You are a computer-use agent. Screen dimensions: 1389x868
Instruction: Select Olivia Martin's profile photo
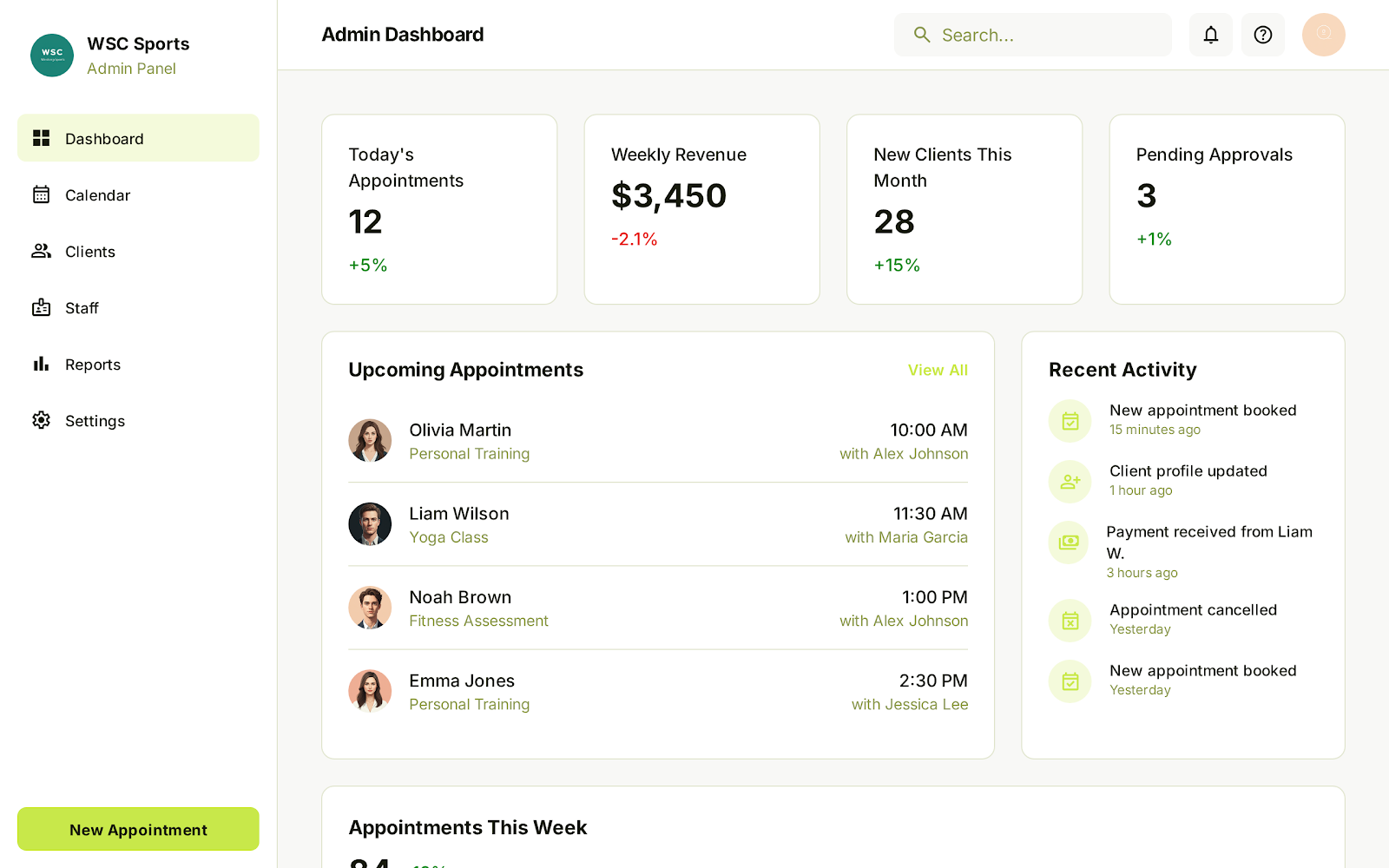(x=370, y=441)
